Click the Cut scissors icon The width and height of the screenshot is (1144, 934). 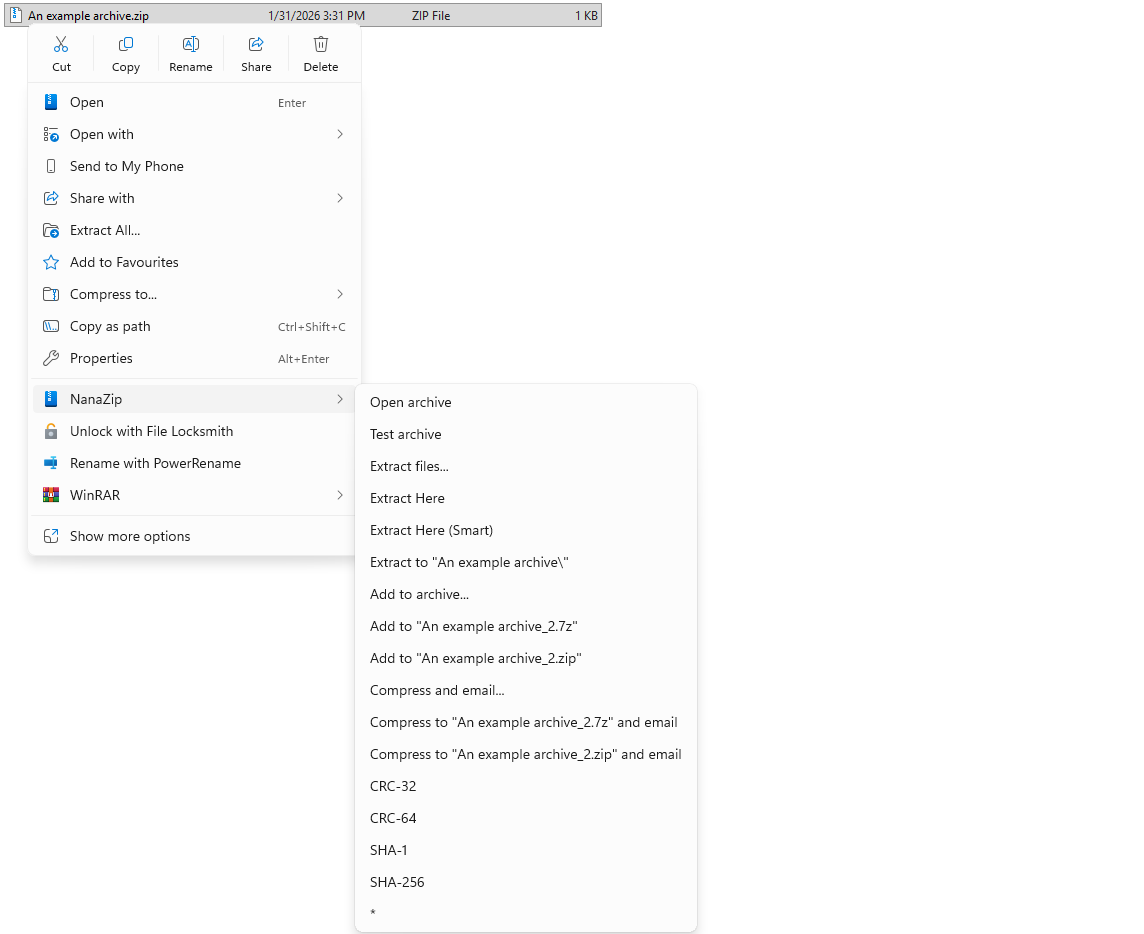[x=61, y=45]
